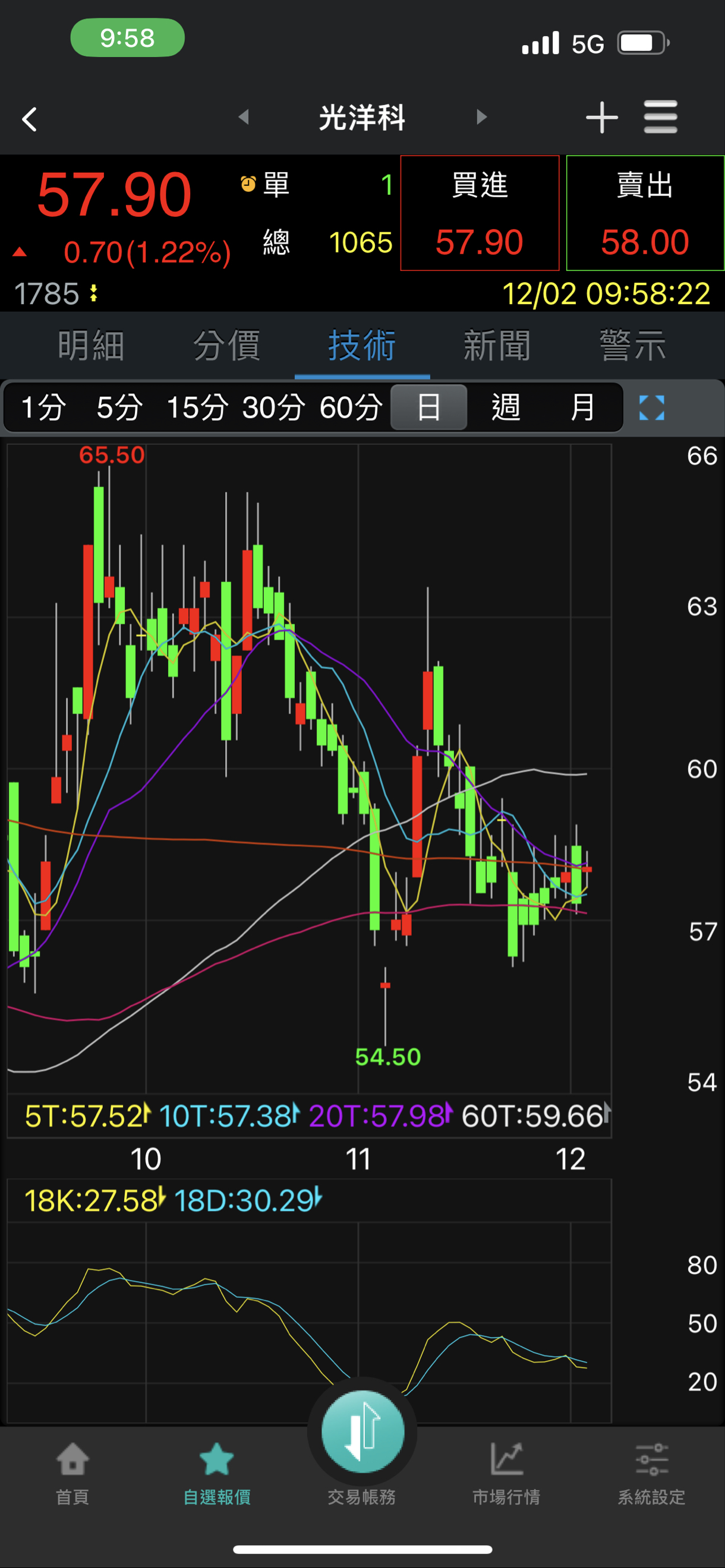Switch to previous stock with left triangle
This screenshot has width=725, height=1568.
coord(244,116)
